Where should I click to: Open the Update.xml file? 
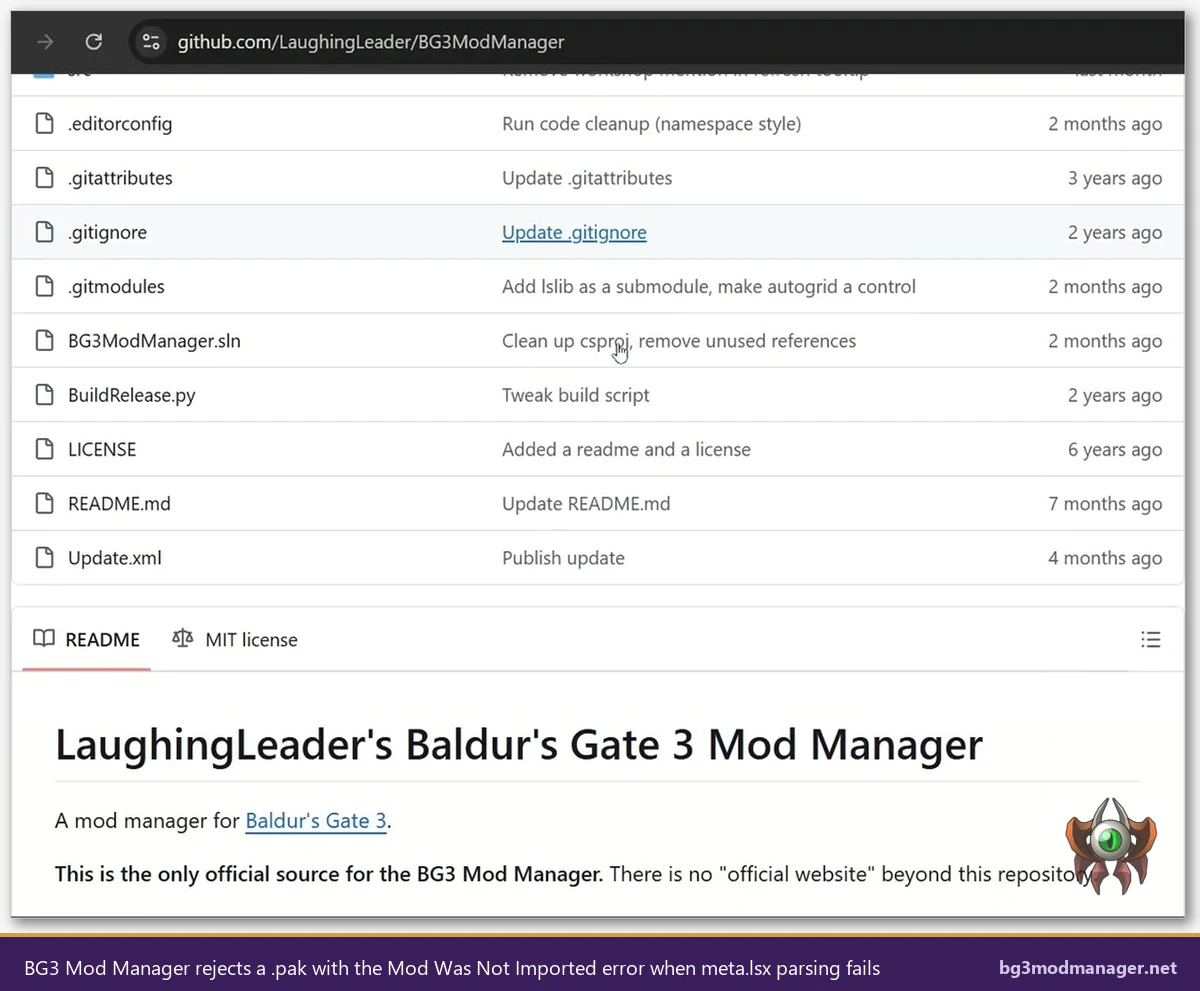(x=115, y=558)
